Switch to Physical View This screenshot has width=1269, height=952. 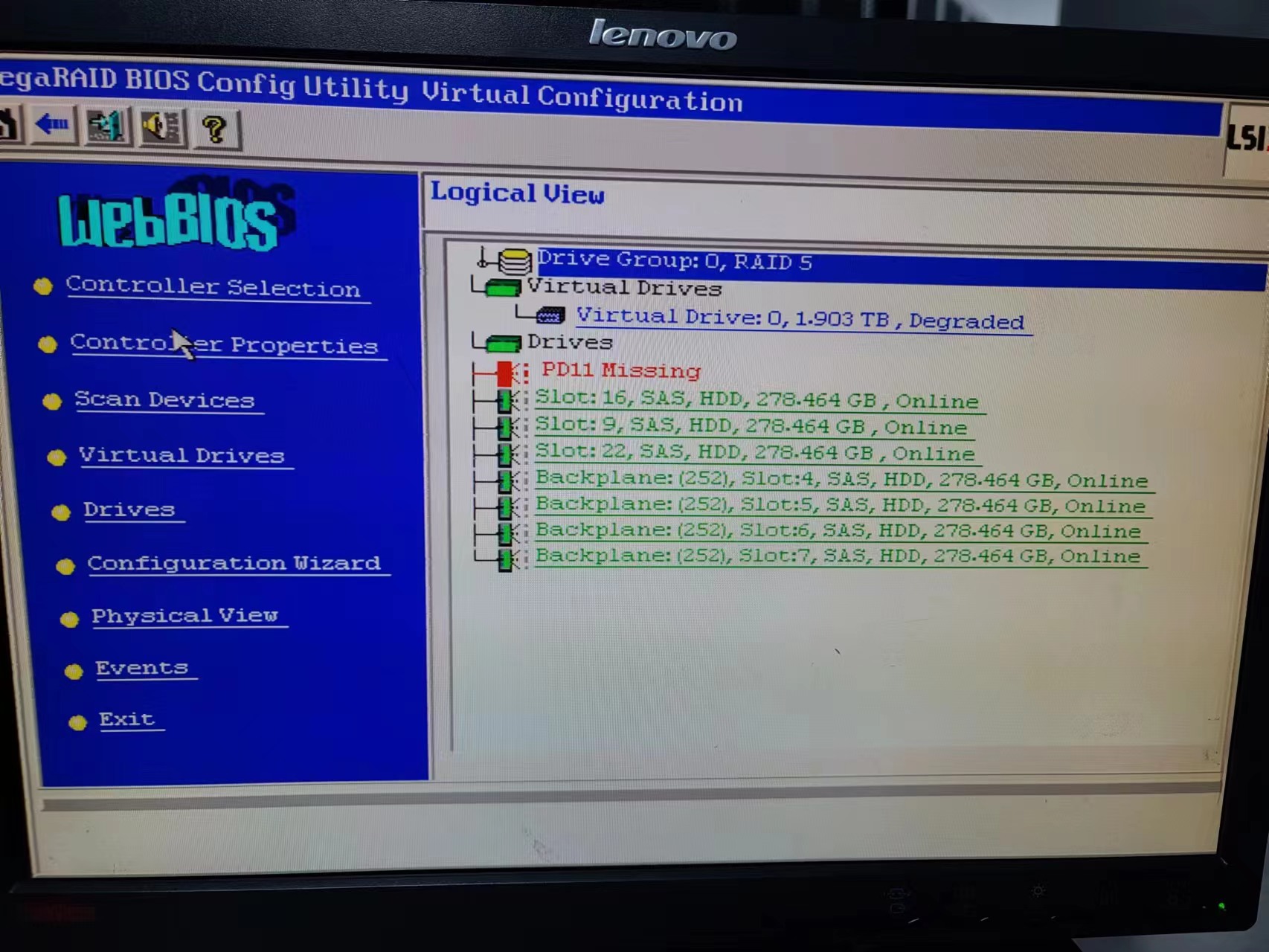click(185, 615)
